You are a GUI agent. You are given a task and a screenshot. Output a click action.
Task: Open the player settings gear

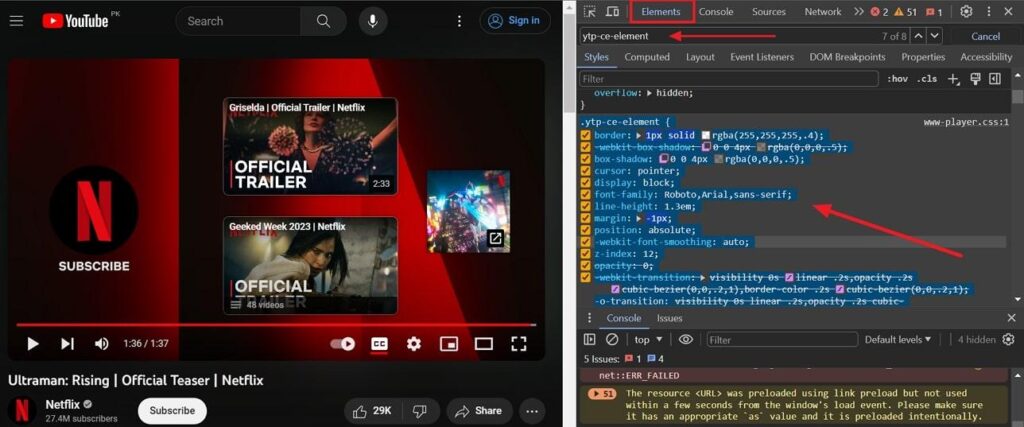point(414,343)
